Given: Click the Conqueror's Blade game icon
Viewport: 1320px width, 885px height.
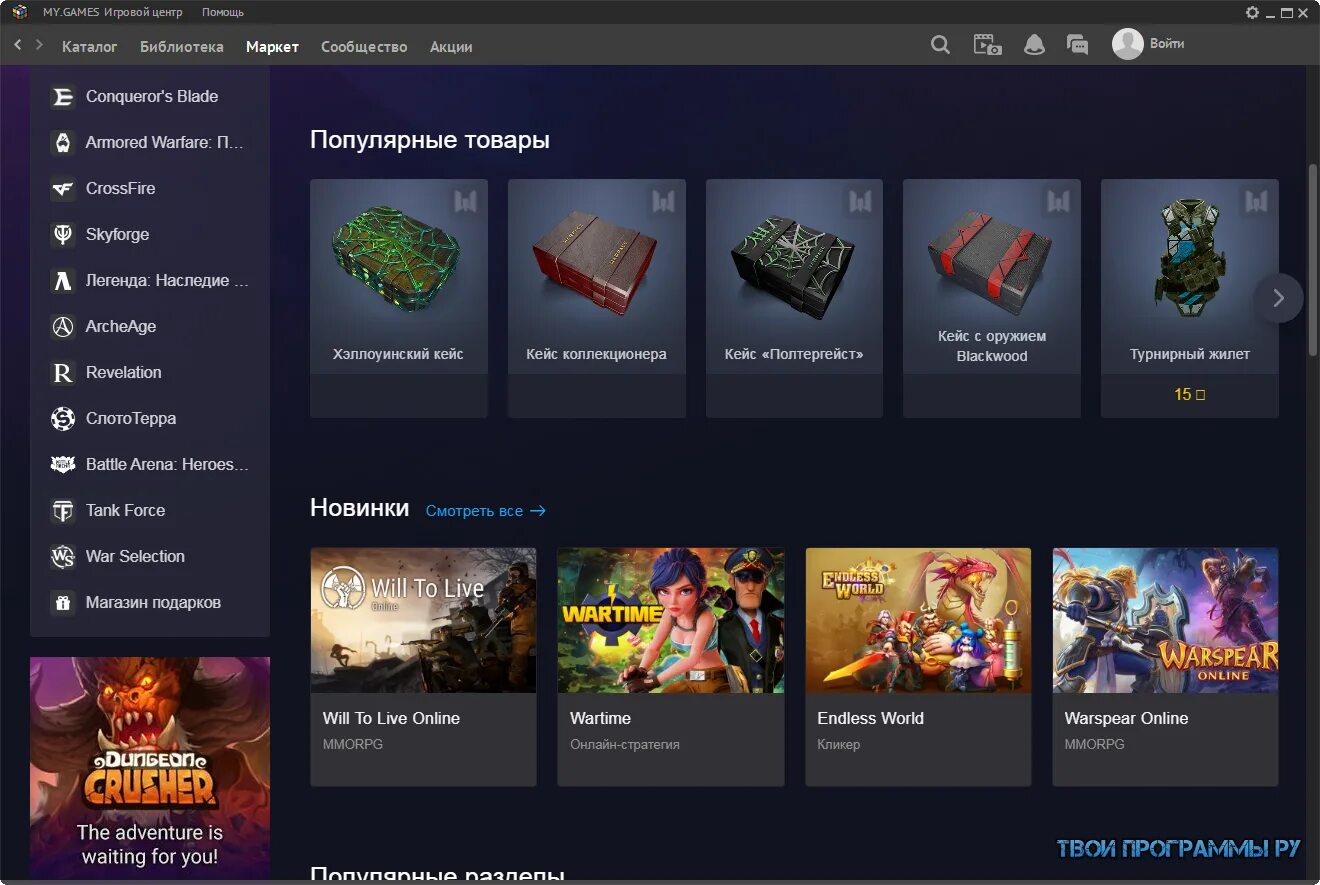Looking at the screenshot, I should tap(63, 97).
